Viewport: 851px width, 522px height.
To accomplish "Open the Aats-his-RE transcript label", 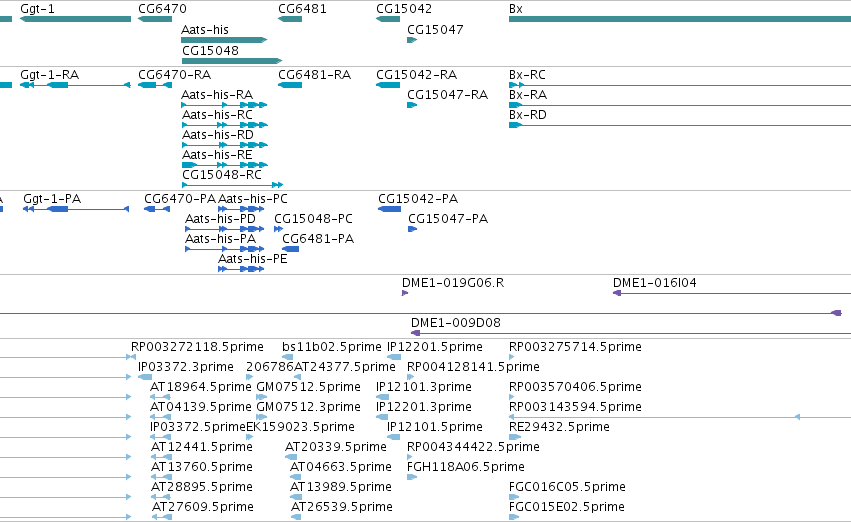I will [x=217, y=155].
